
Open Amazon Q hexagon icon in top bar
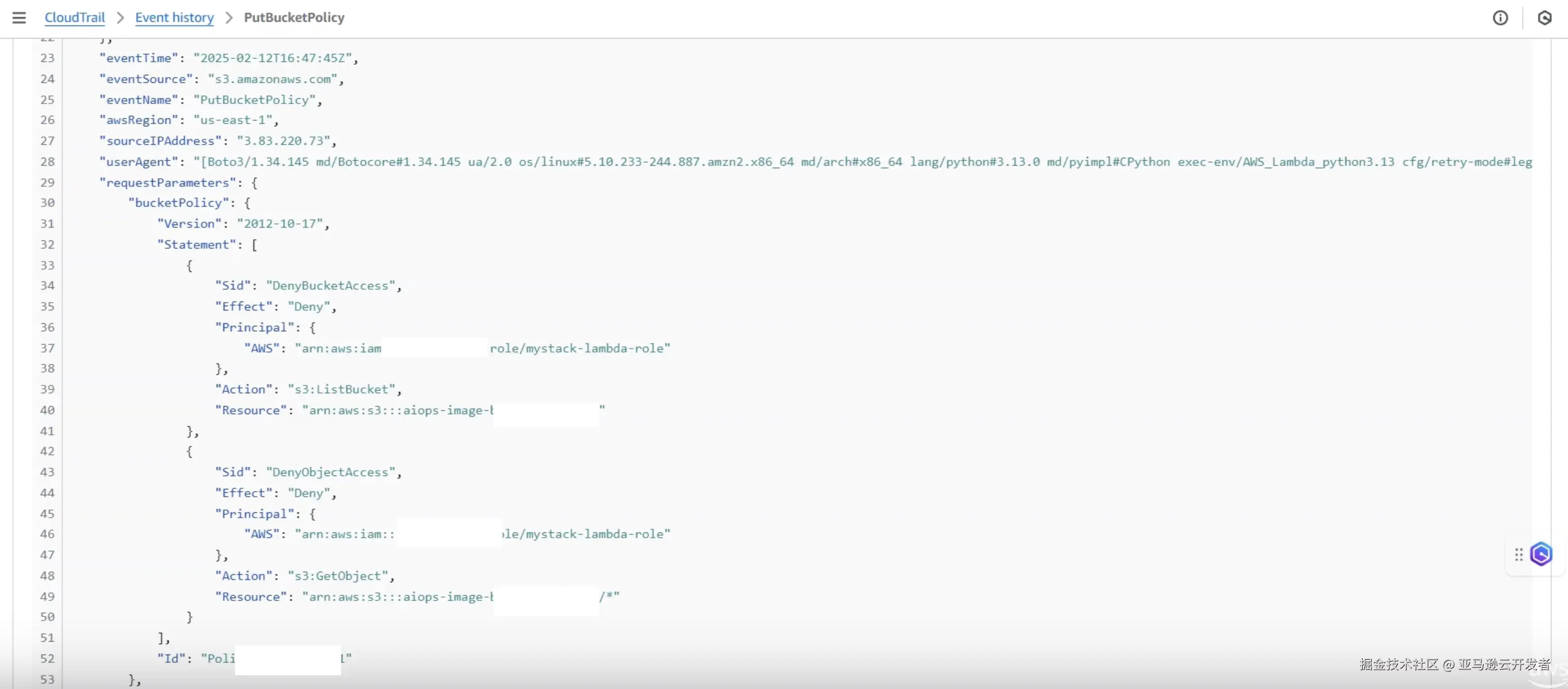(1544, 18)
